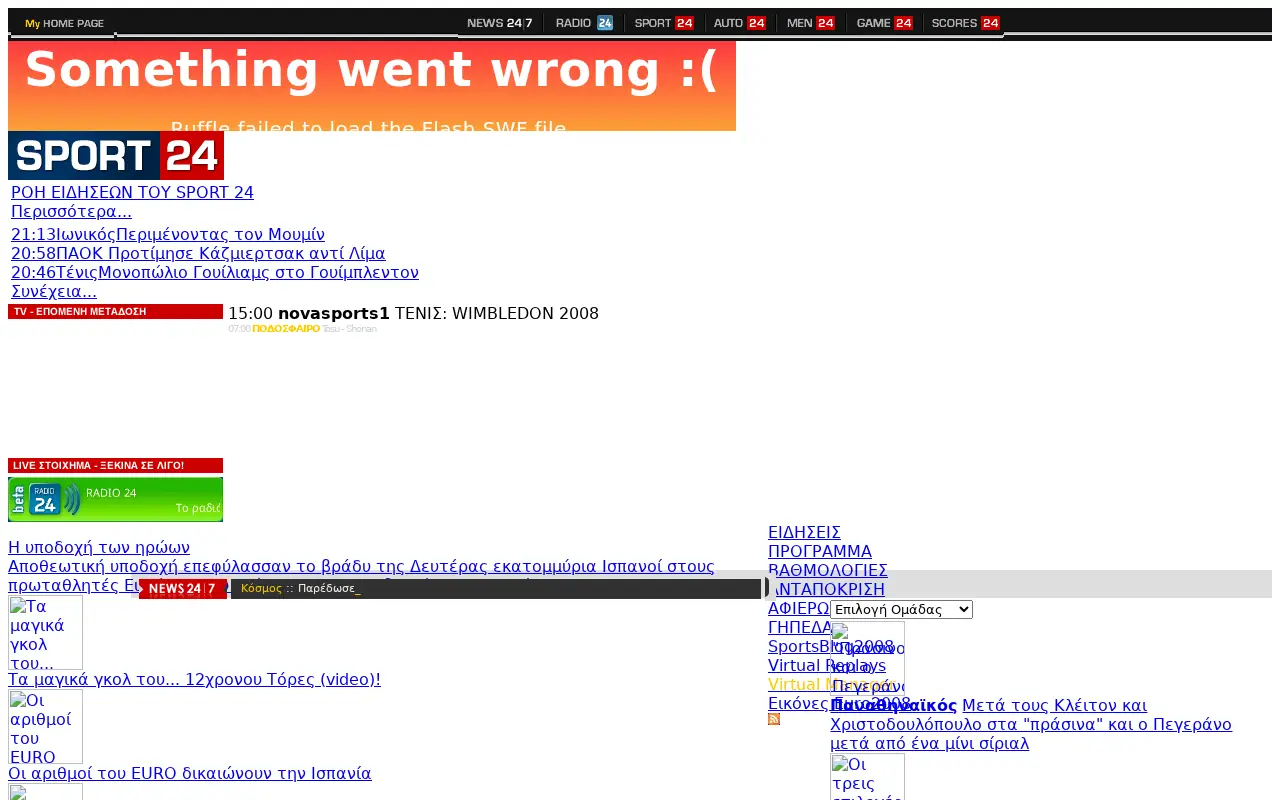Go to My Home Page button
1280x800 pixels.
[x=64, y=23]
